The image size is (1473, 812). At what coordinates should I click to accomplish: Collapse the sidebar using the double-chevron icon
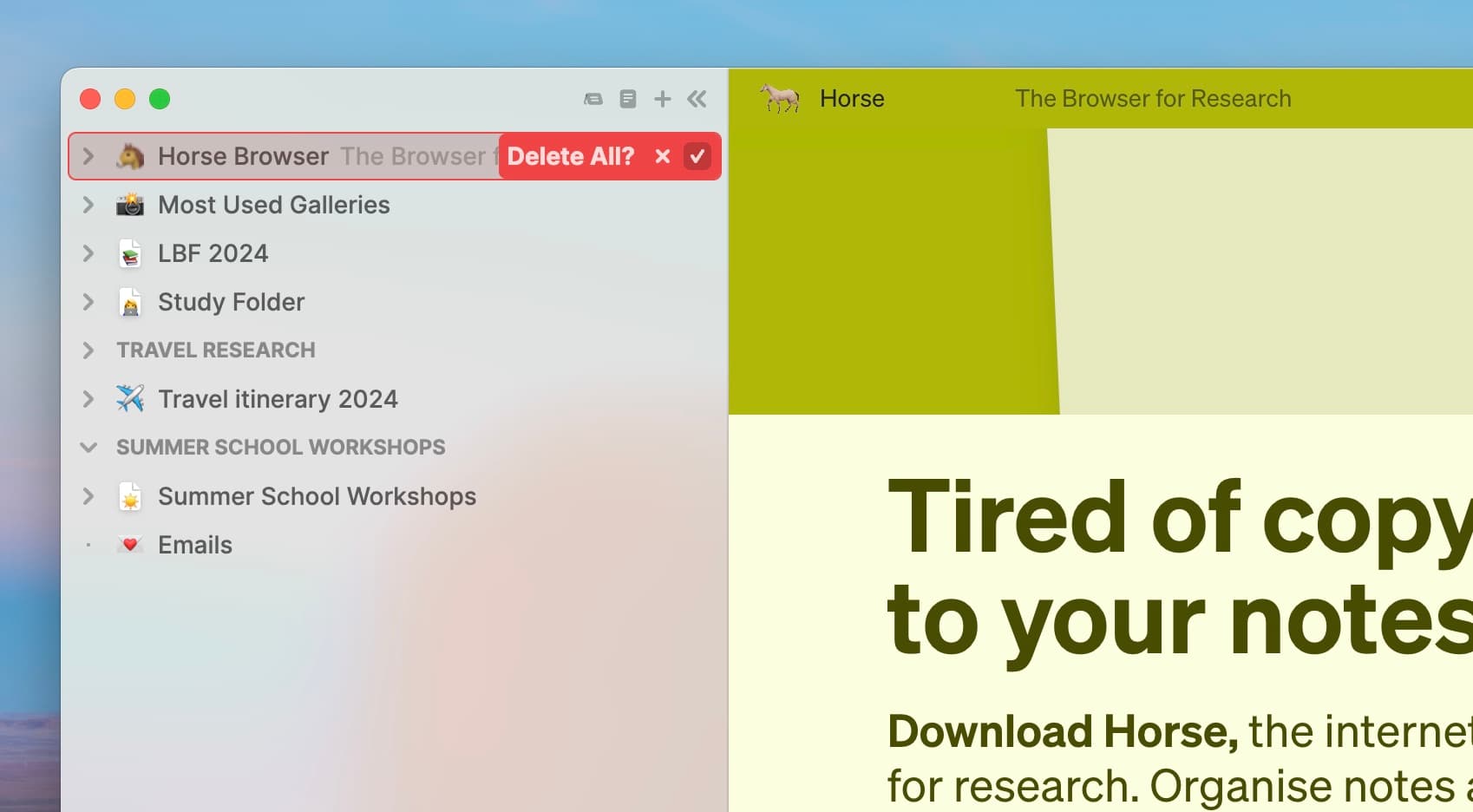click(696, 98)
